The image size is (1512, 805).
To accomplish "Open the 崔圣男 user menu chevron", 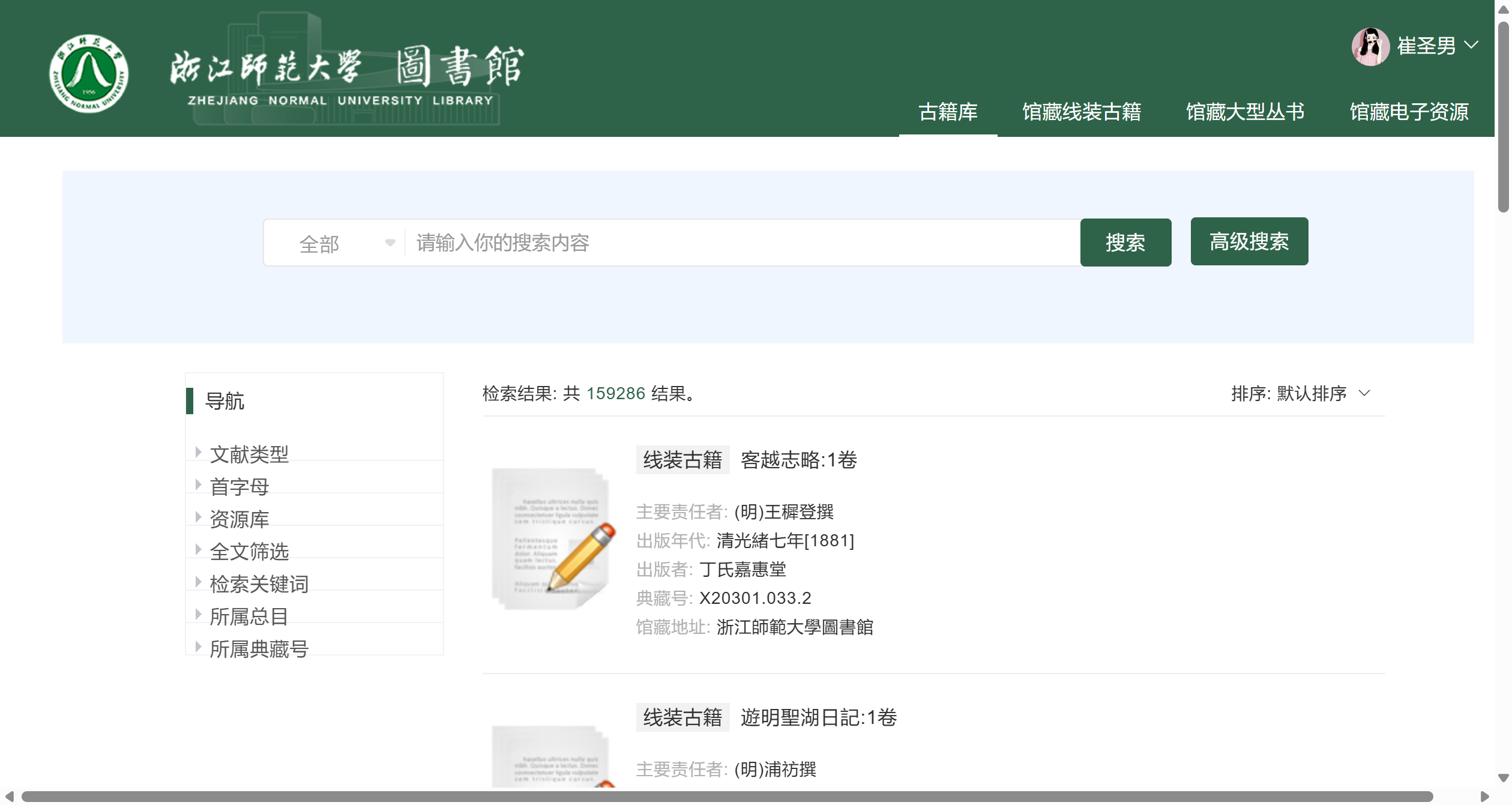I will [1471, 45].
